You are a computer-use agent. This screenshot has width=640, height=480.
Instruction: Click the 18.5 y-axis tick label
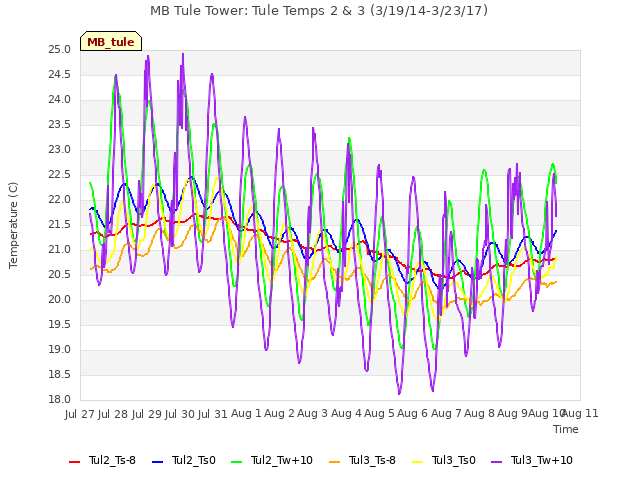click(60, 375)
